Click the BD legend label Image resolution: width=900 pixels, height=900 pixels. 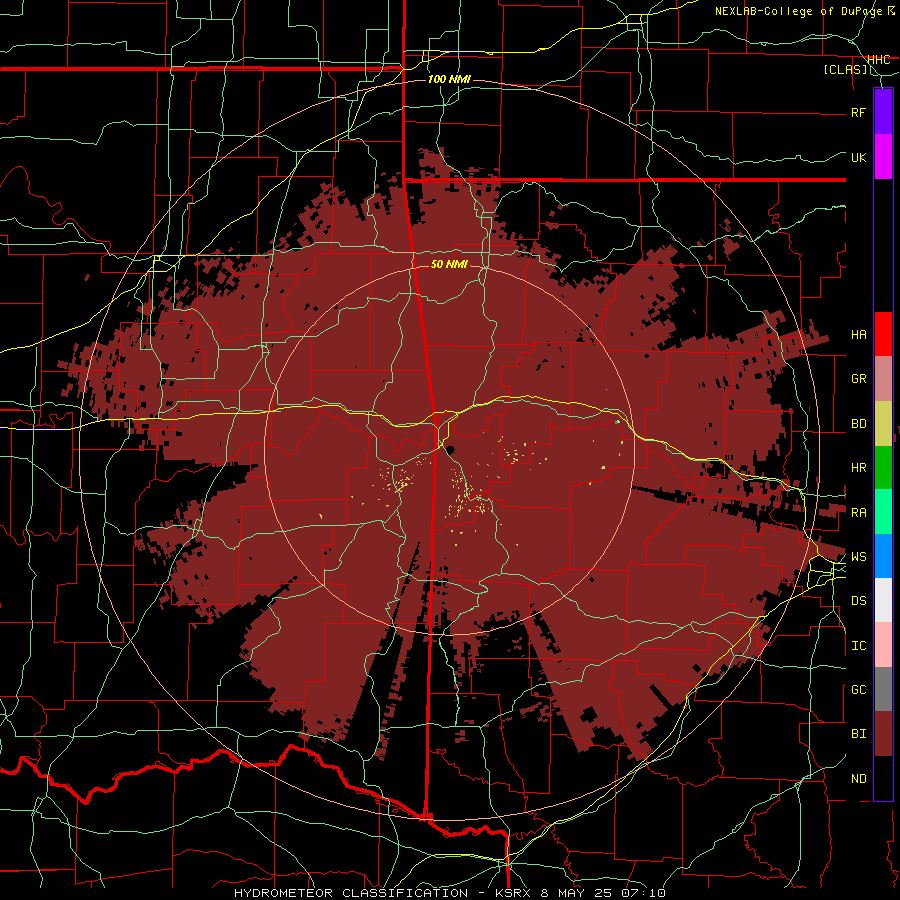click(858, 424)
